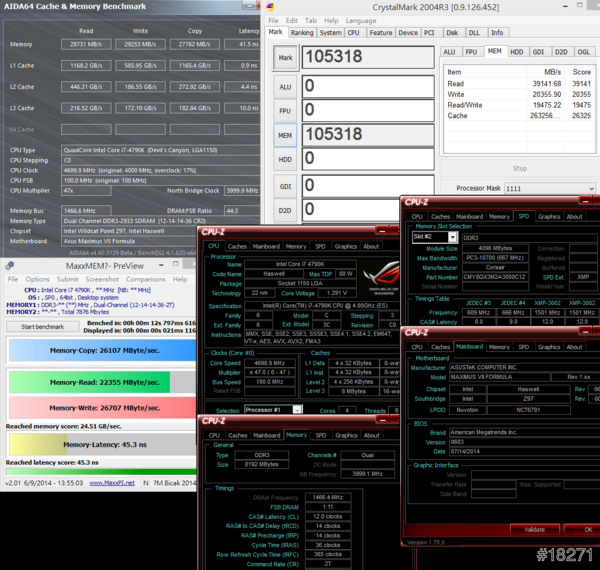
Task: Switch to the HDD results tab
Action: [x=516, y=51]
